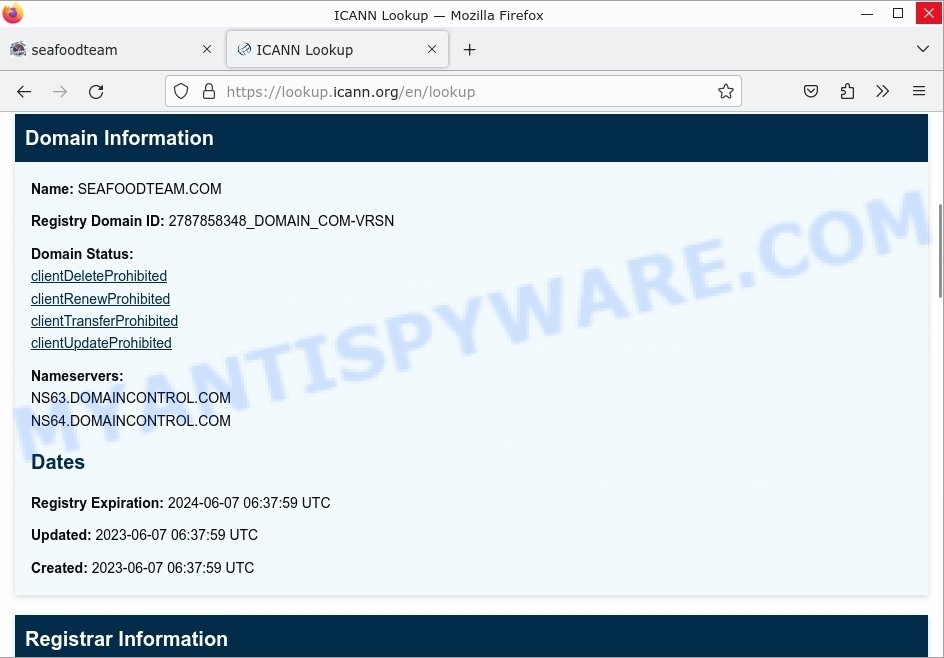Focus the URL address bar
Image resolution: width=944 pixels, height=658 pixels.
pos(453,92)
